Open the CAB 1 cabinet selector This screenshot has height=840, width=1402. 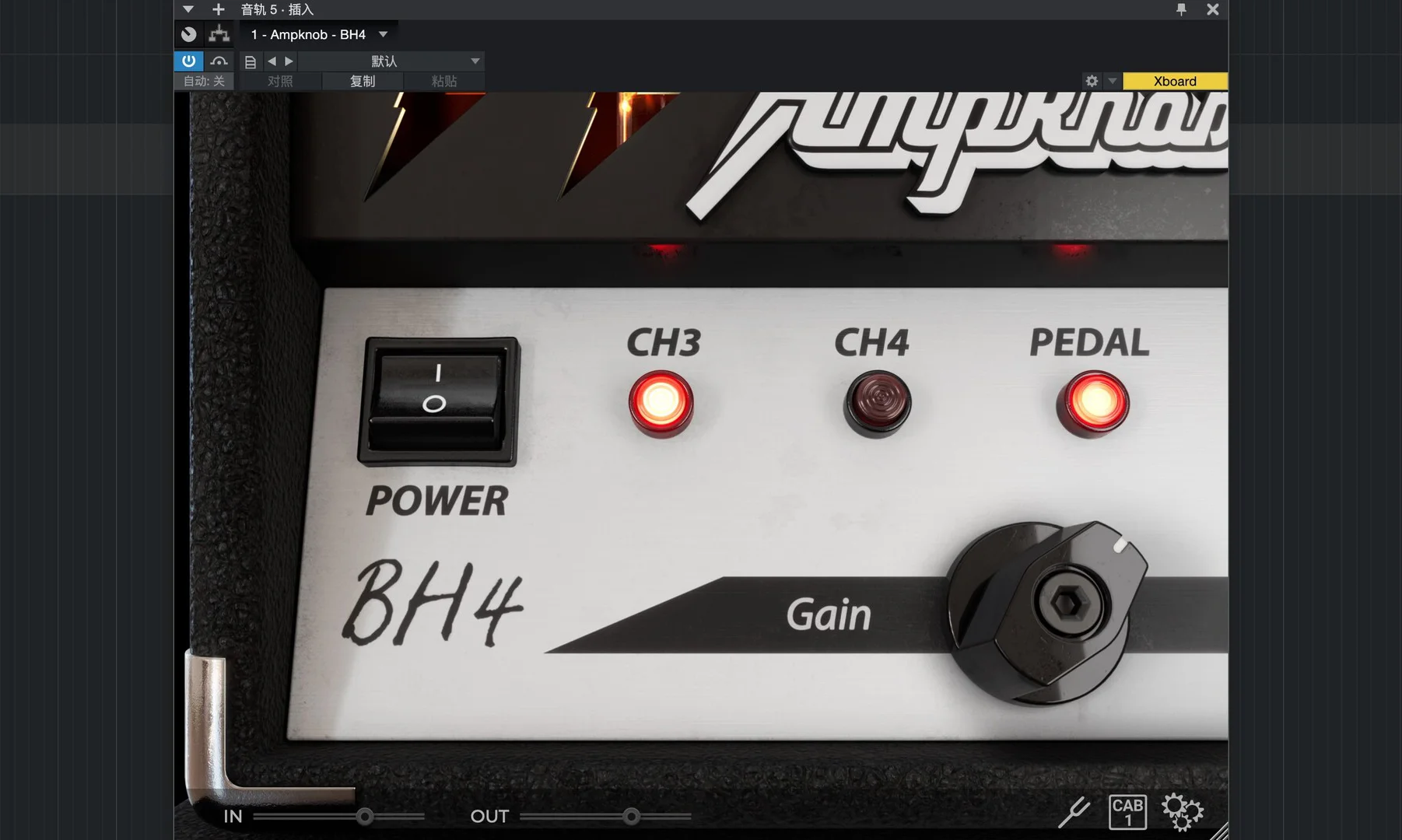click(1127, 813)
